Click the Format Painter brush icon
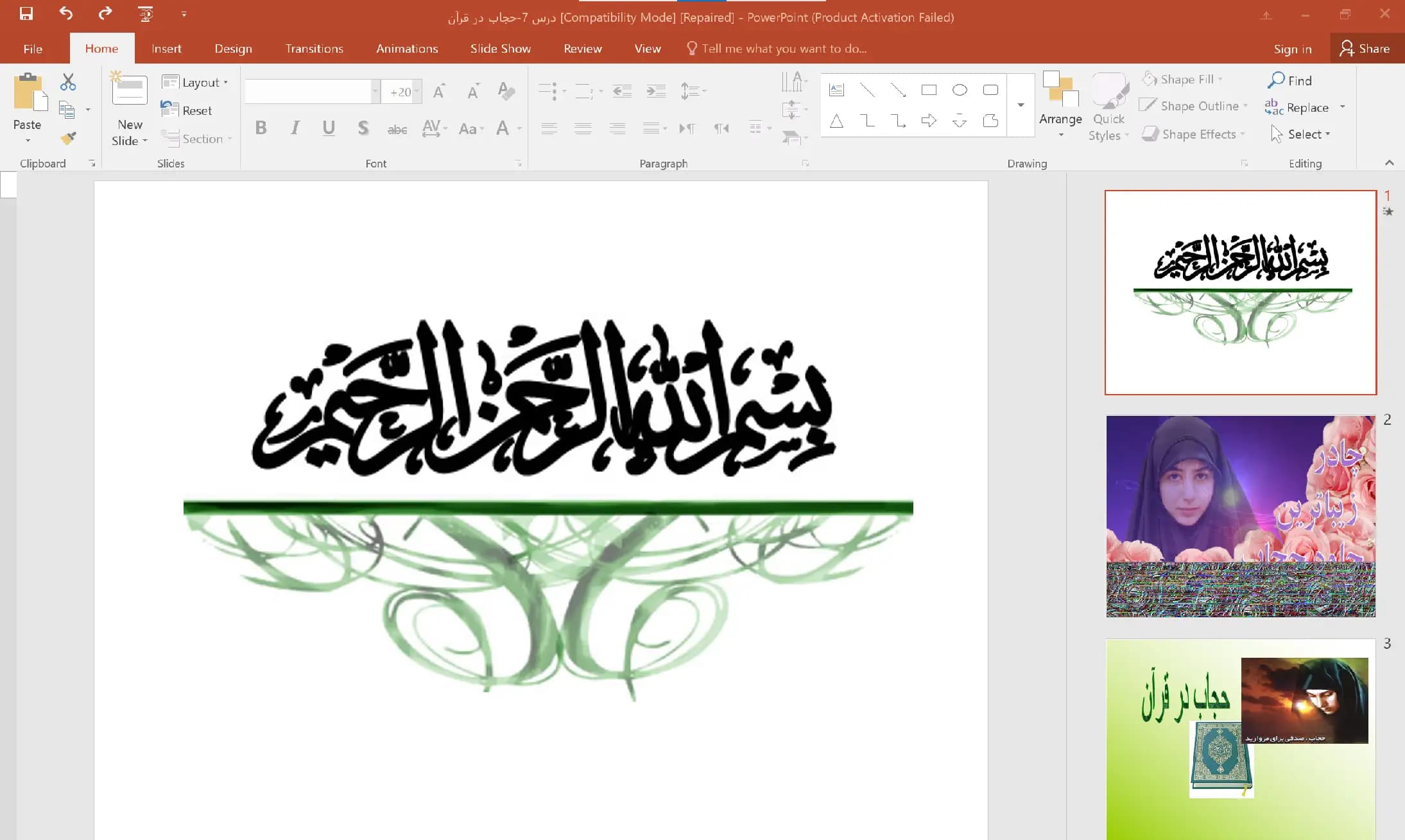 point(68,138)
